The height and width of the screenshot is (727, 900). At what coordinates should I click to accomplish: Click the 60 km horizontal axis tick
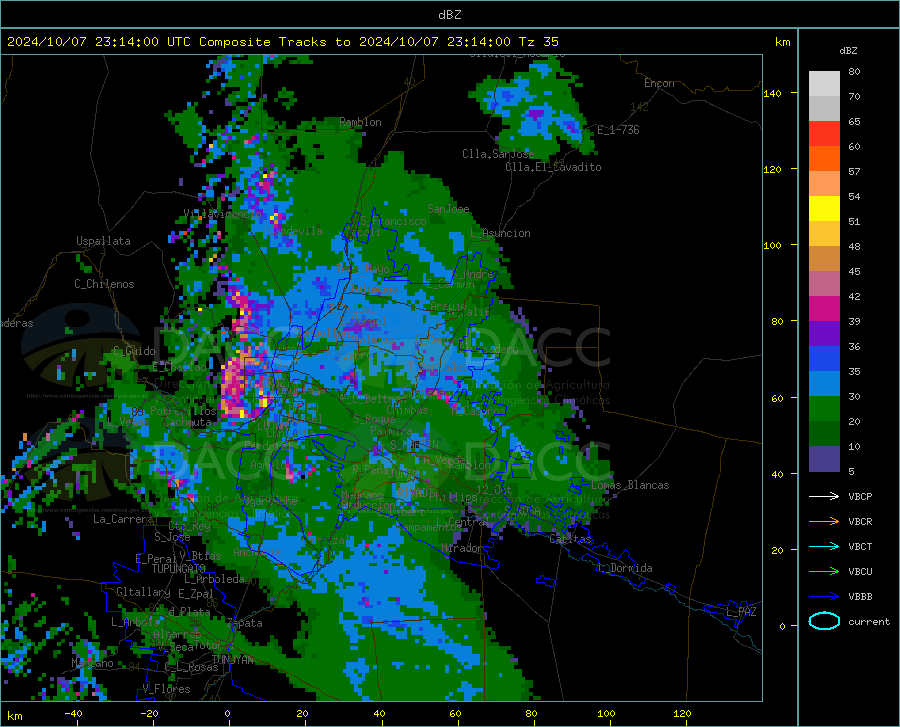pos(455,713)
